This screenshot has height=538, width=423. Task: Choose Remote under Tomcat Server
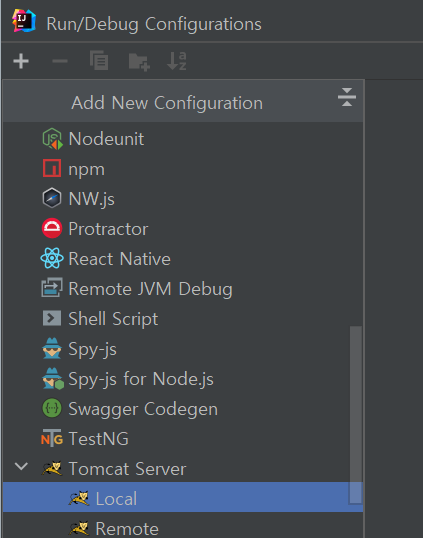[183, 526]
